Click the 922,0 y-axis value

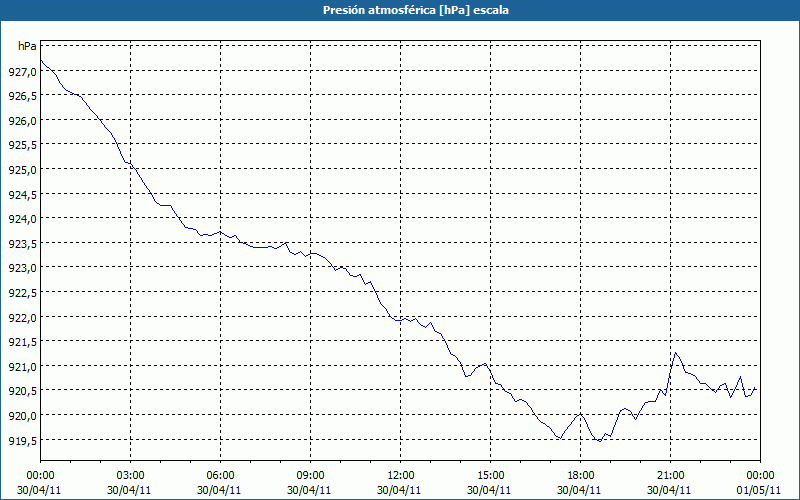pos(23,318)
